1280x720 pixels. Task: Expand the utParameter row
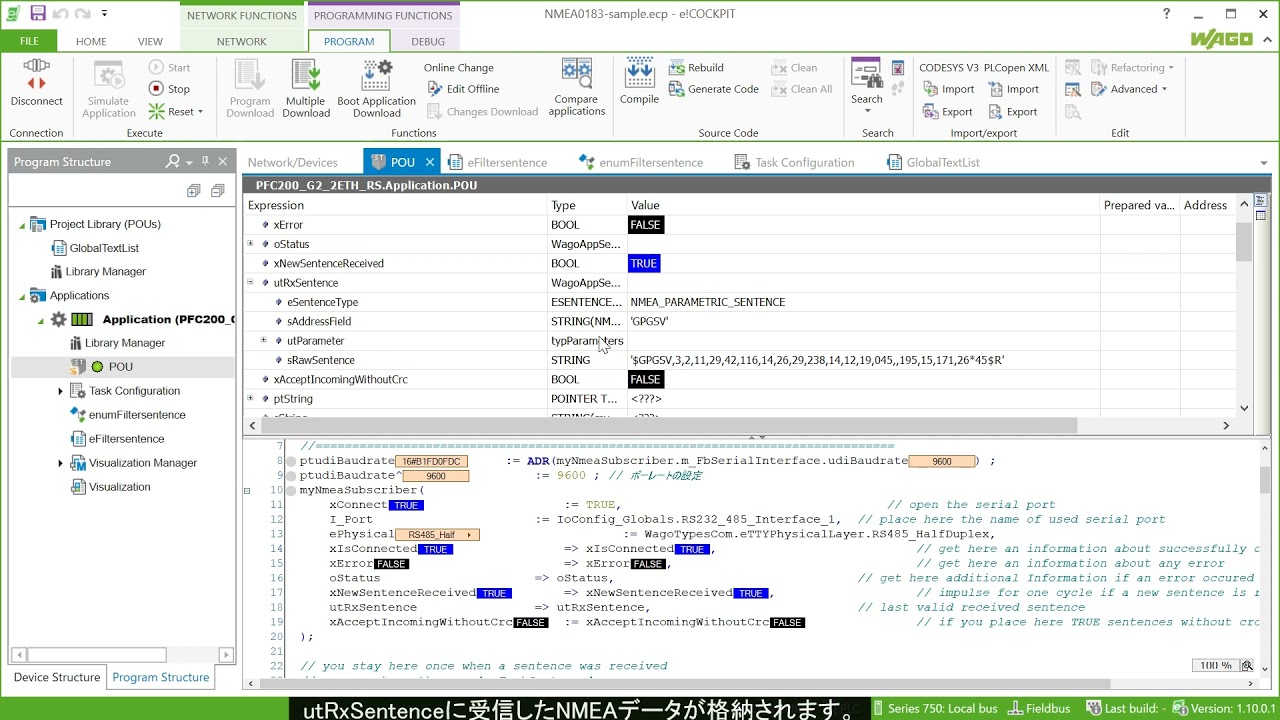pyautogui.click(x=264, y=341)
